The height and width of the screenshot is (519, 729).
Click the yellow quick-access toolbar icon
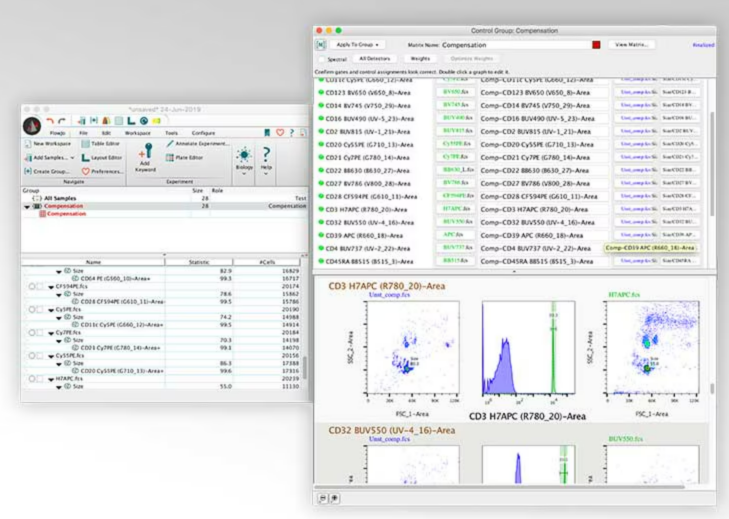(x=157, y=121)
